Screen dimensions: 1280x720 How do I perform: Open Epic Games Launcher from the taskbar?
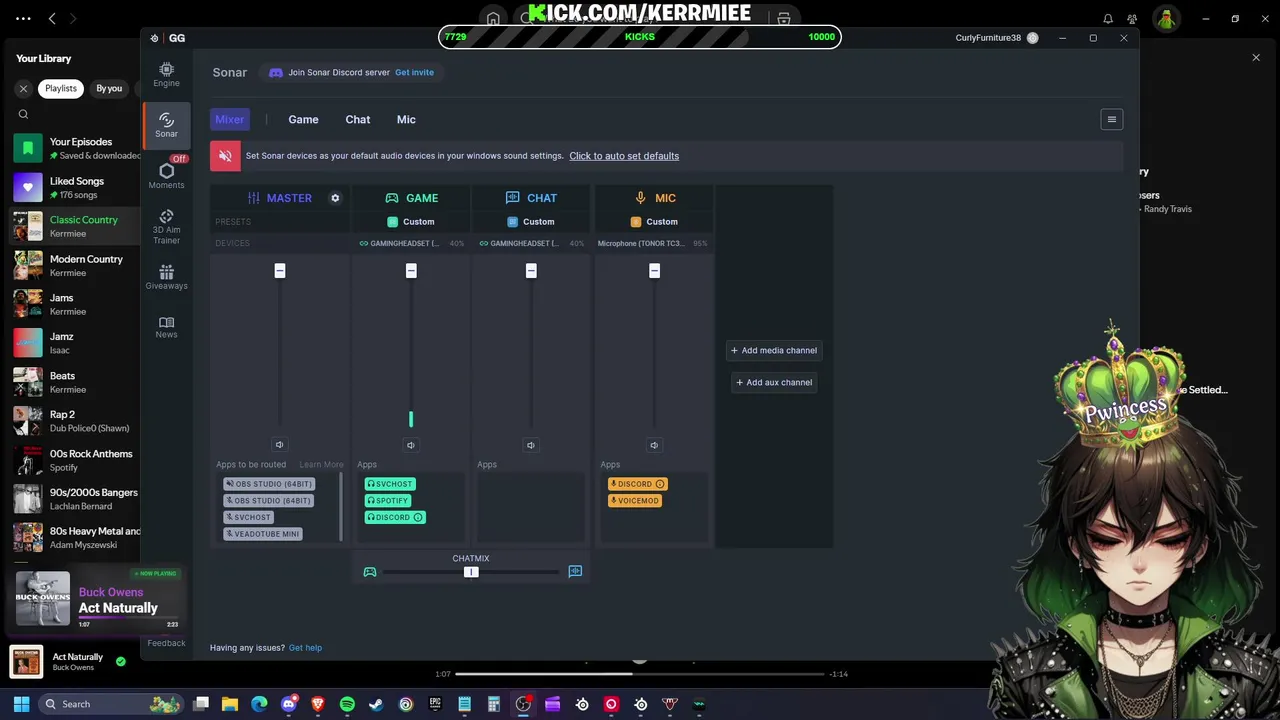[x=435, y=704]
